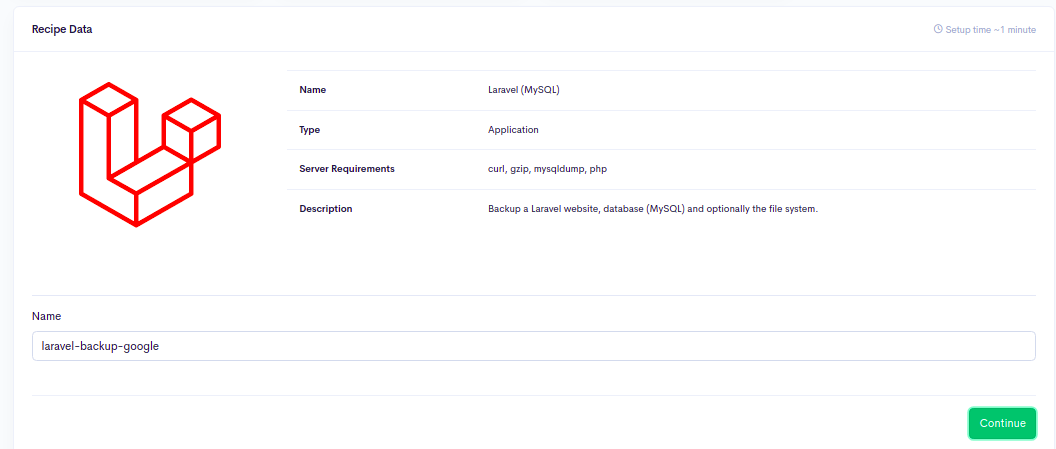Click the red Laravel logo image
1056x449 pixels.
(150, 155)
